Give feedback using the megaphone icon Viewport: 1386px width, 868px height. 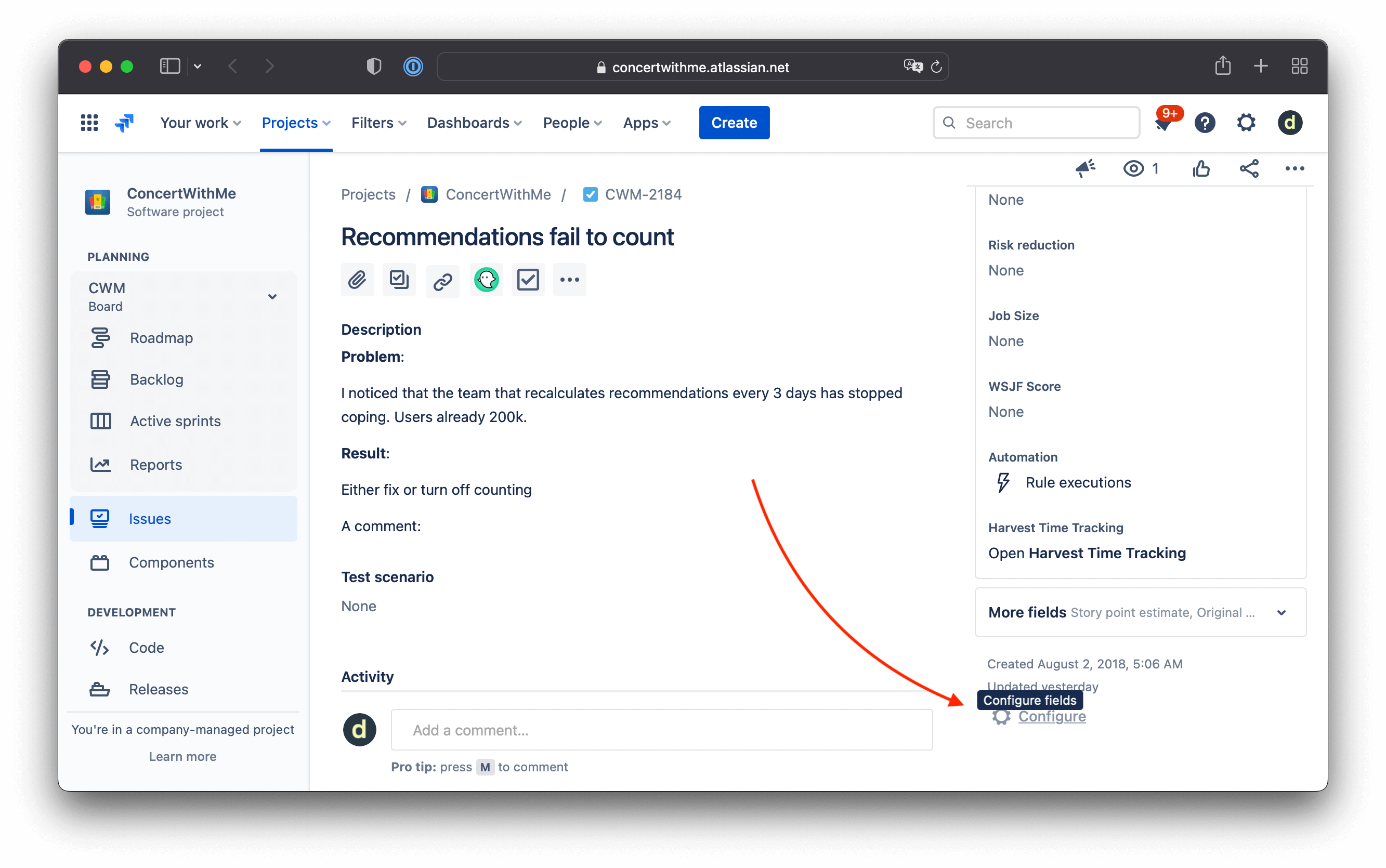(x=1085, y=168)
